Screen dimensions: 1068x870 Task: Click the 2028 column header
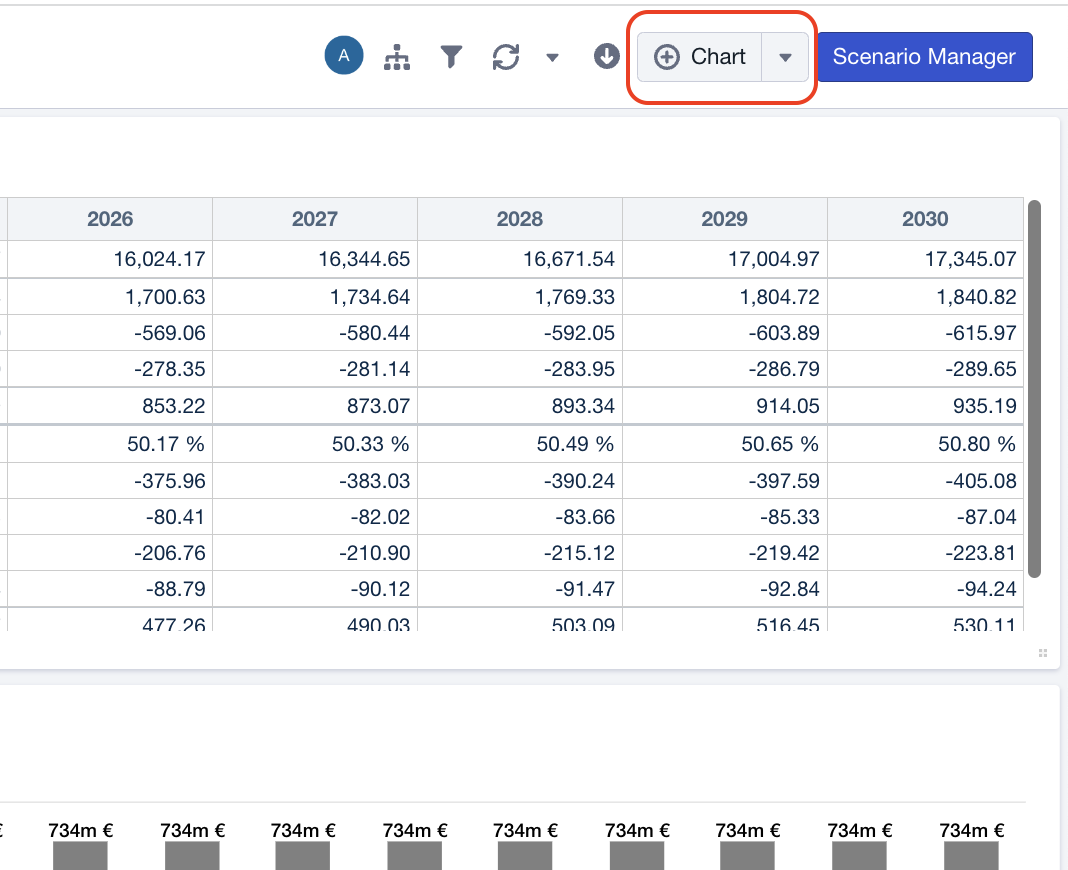(x=520, y=219)
